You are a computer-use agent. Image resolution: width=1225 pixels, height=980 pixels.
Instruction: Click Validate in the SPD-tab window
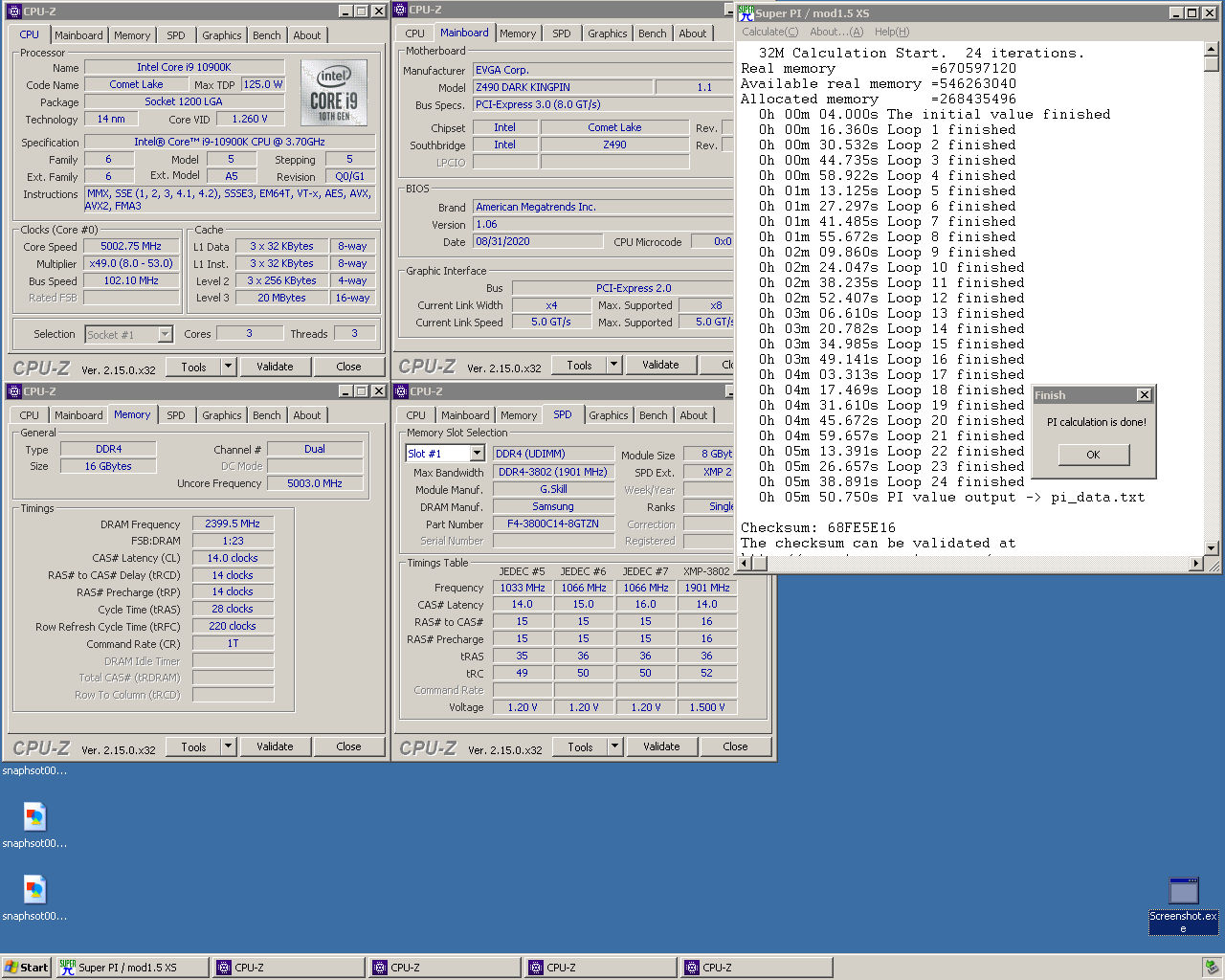pos(661,746)
